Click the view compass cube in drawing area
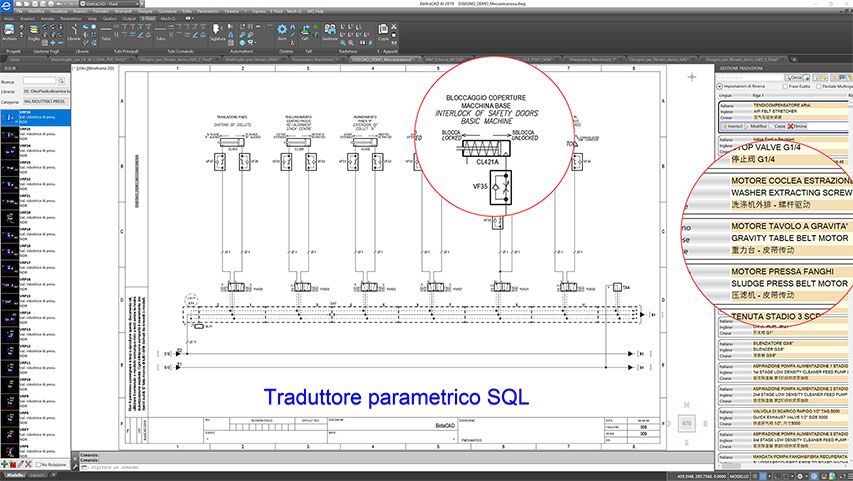Image resolution: width=853 pixels, height=481 pixels. coord(687,423)
